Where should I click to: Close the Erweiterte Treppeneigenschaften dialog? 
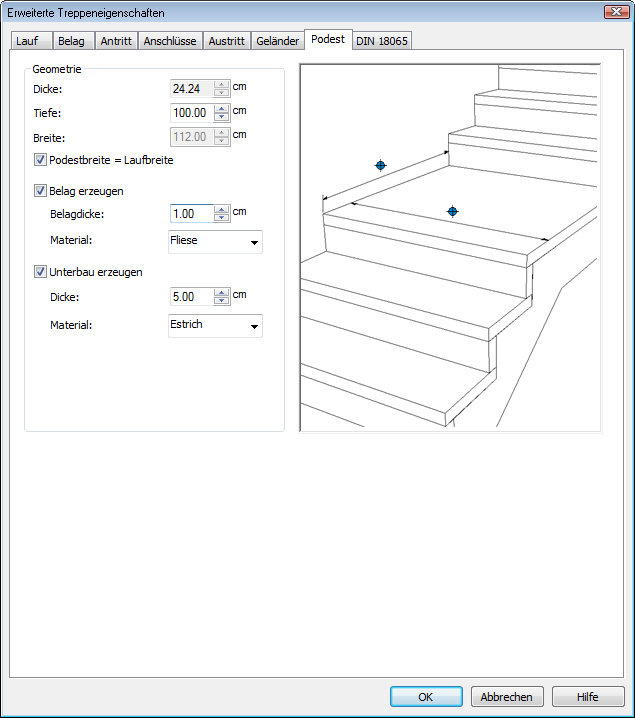617,12
